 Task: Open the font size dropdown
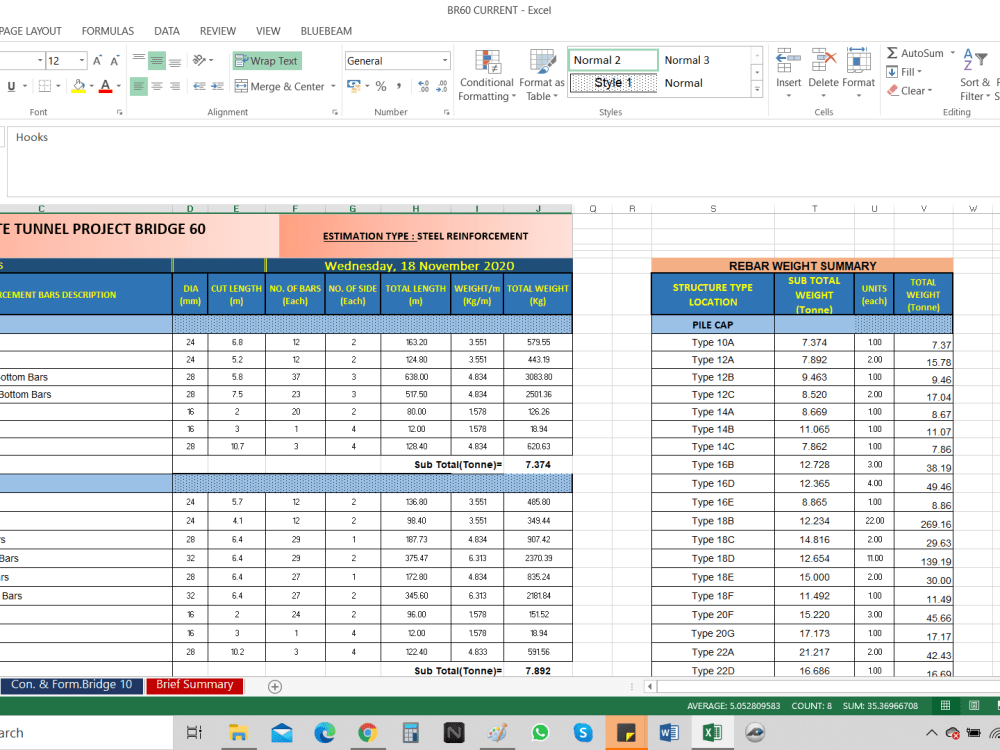82,61
